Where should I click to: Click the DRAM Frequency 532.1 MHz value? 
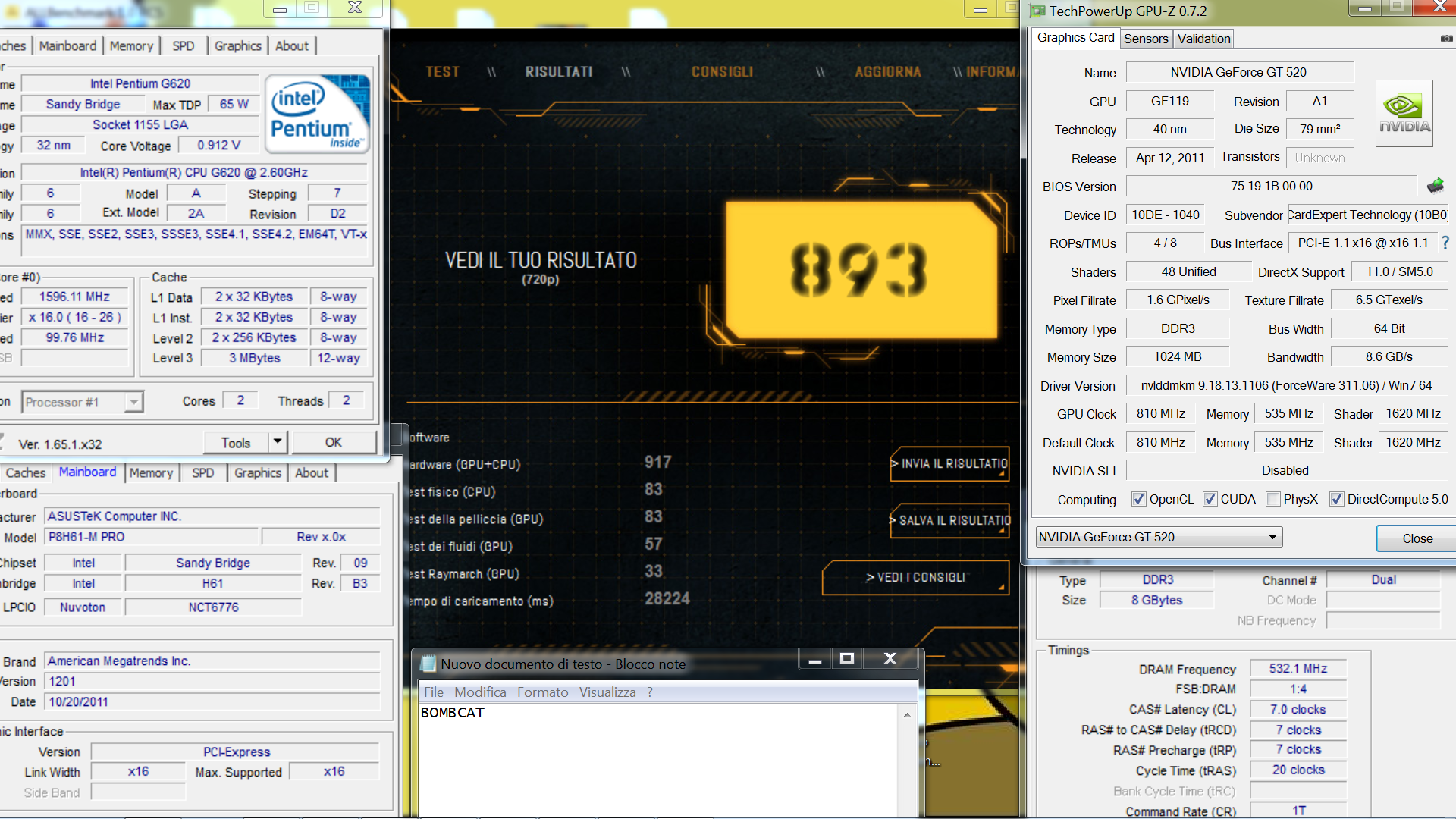1298,668
